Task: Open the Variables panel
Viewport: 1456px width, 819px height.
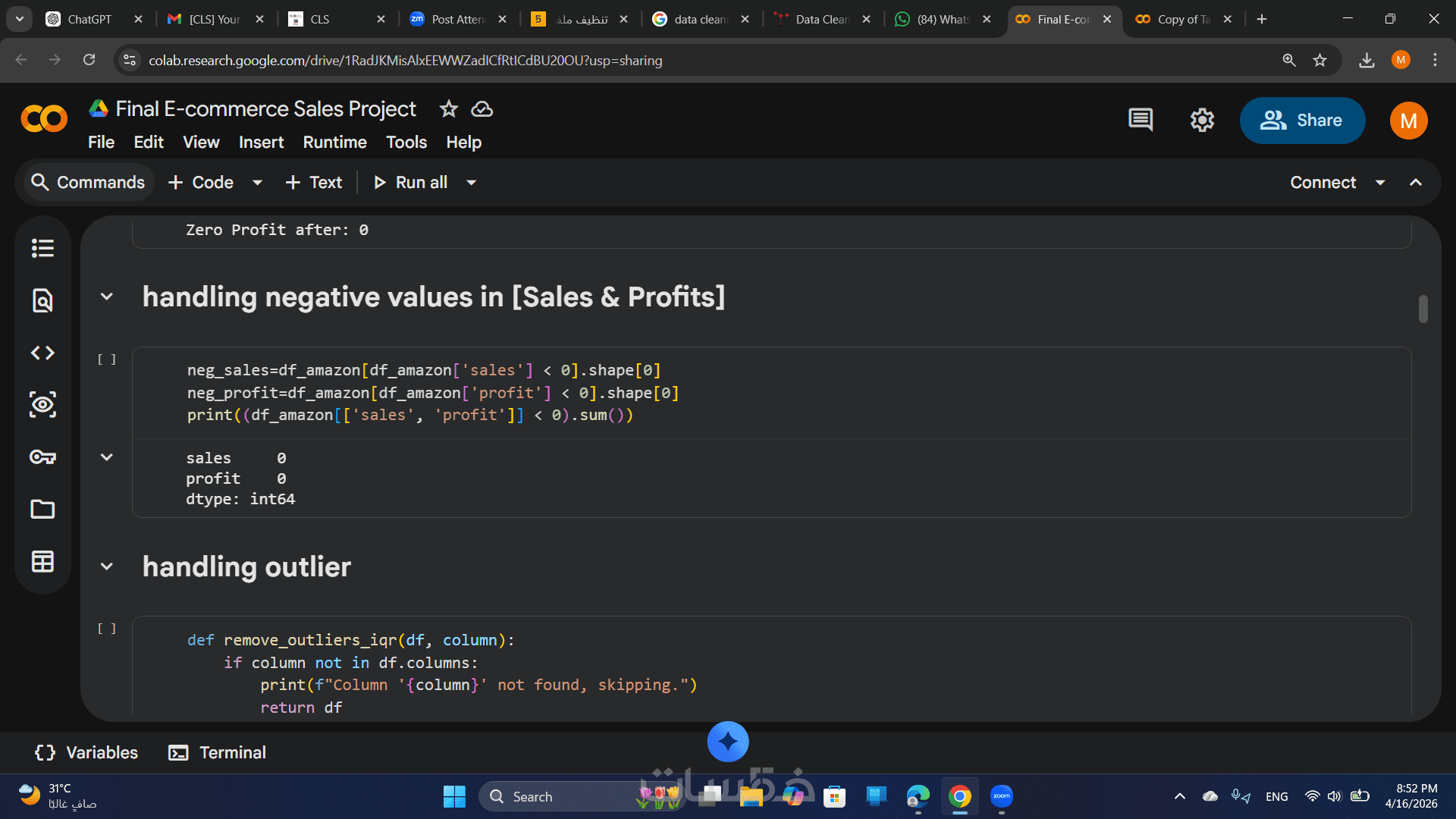Action: [86, 752]
